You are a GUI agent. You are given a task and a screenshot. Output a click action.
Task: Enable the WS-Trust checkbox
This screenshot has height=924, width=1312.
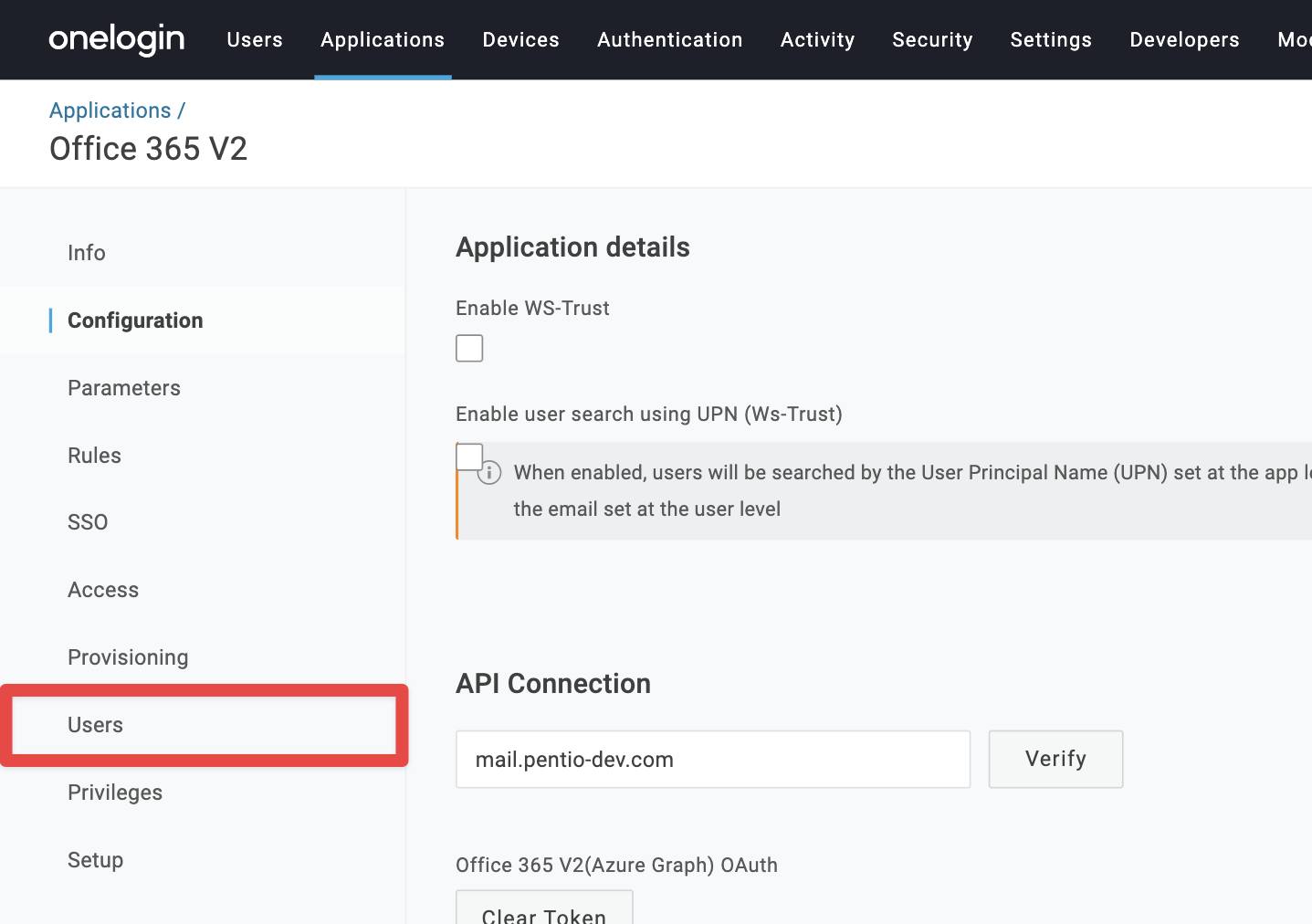coord(469,348)
